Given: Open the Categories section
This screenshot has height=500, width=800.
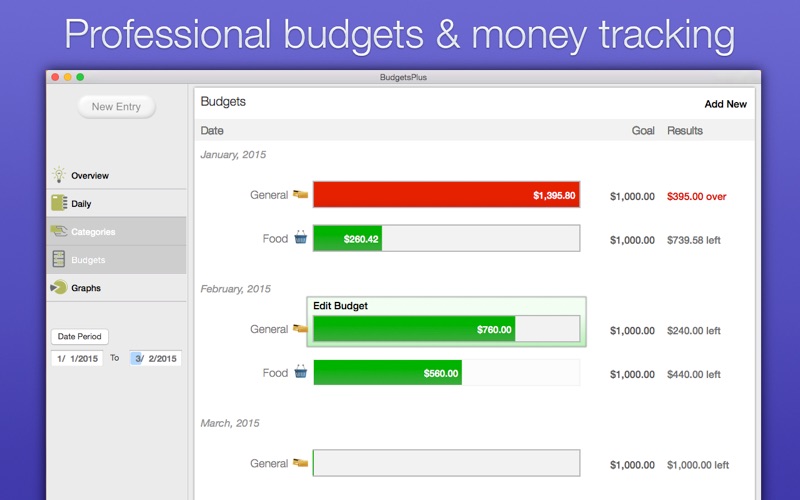Looking at the screenshot, I should point(116,232).
